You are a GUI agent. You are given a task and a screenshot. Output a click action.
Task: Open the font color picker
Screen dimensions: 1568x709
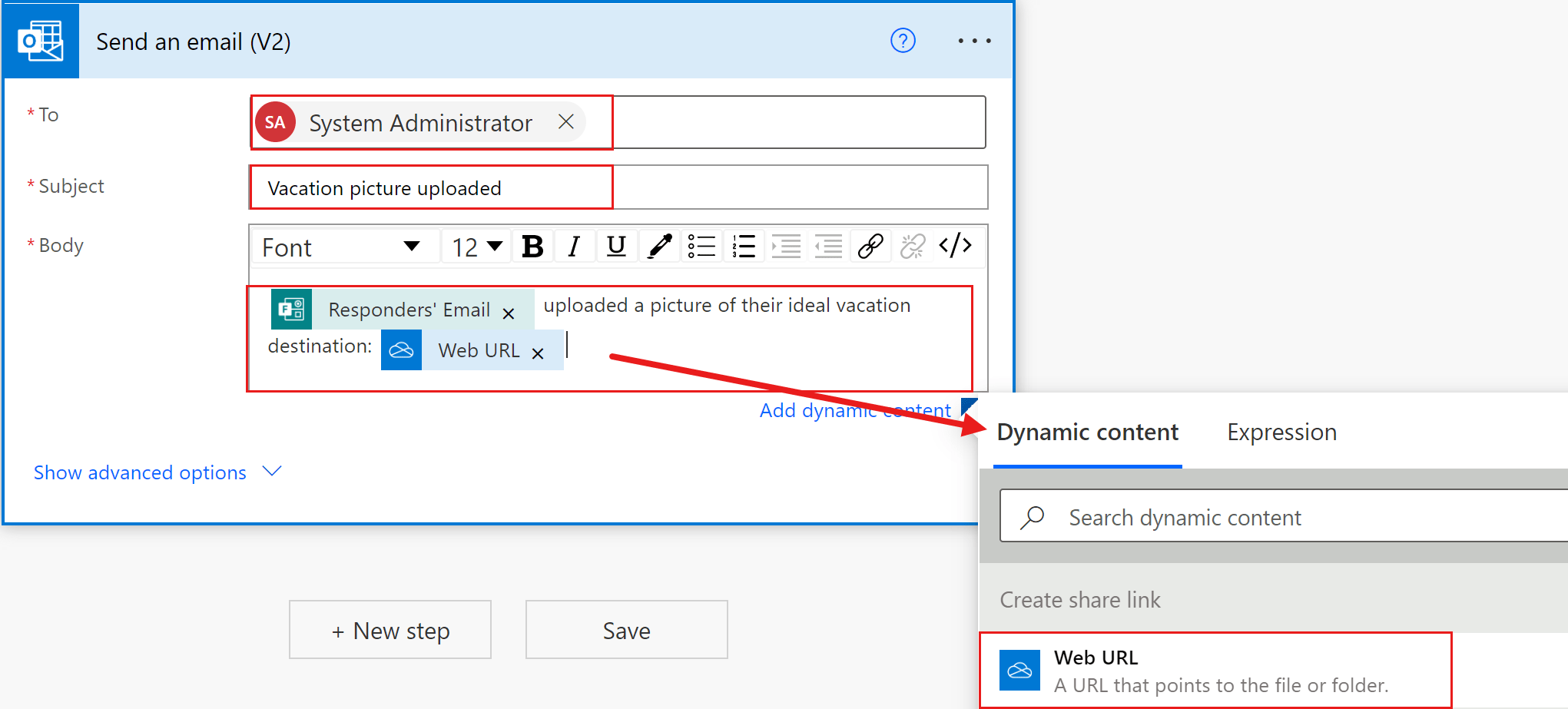[x=659, y=246]
